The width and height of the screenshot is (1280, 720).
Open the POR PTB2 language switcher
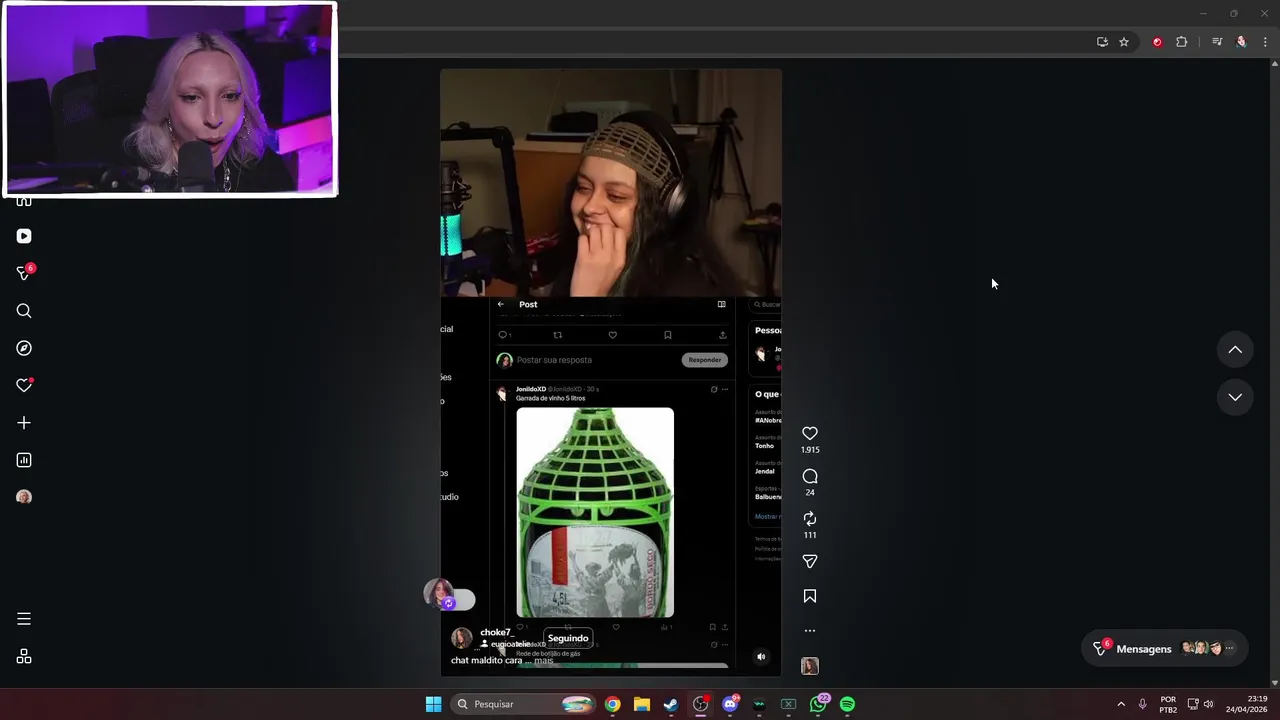point(1168,704)
